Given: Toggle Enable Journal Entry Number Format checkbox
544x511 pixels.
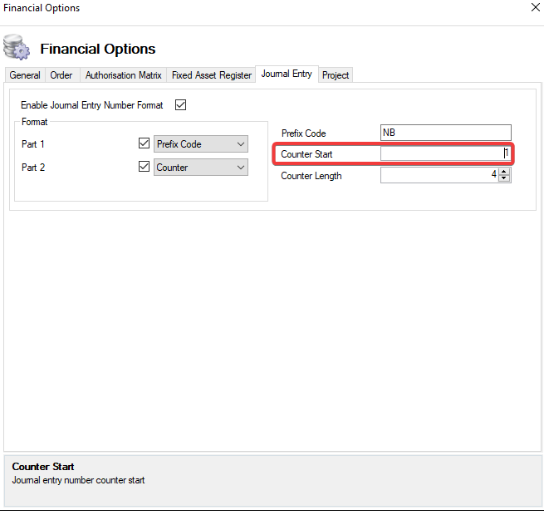Looking at the screenshot, I should click(x=180, y=104).
